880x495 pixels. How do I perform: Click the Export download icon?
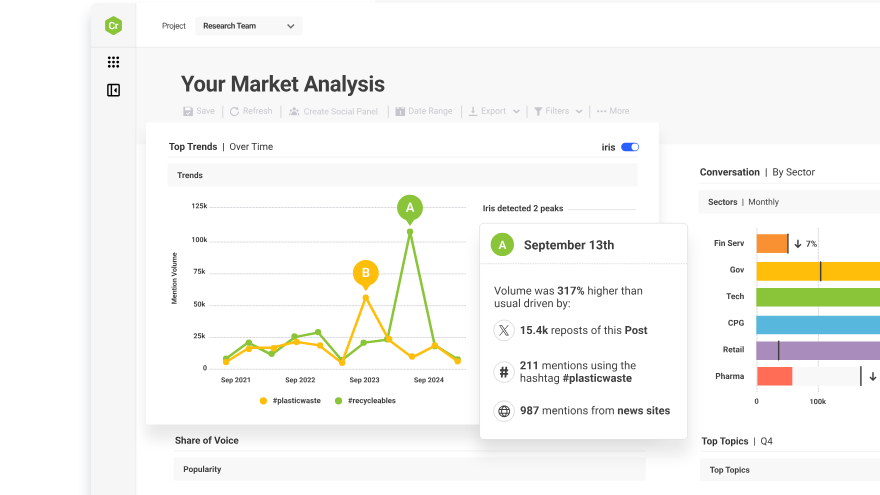tap(473, 111)
